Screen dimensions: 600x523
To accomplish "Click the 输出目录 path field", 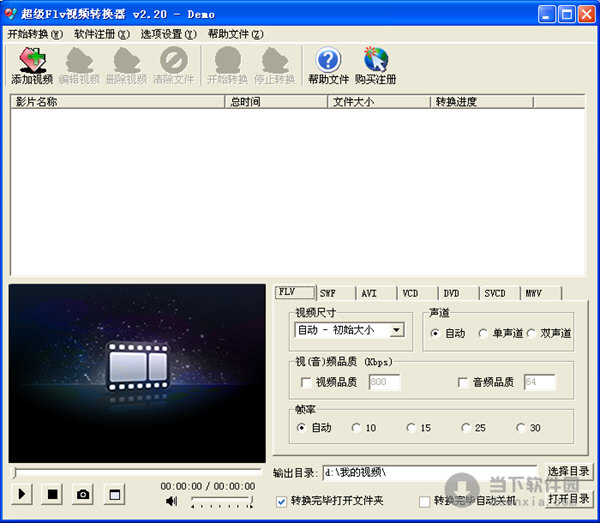I will tap(430, 473).
